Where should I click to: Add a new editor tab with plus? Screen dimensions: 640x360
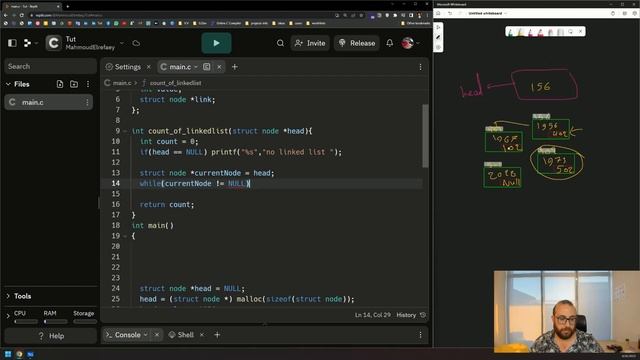(x=235, y=67)
